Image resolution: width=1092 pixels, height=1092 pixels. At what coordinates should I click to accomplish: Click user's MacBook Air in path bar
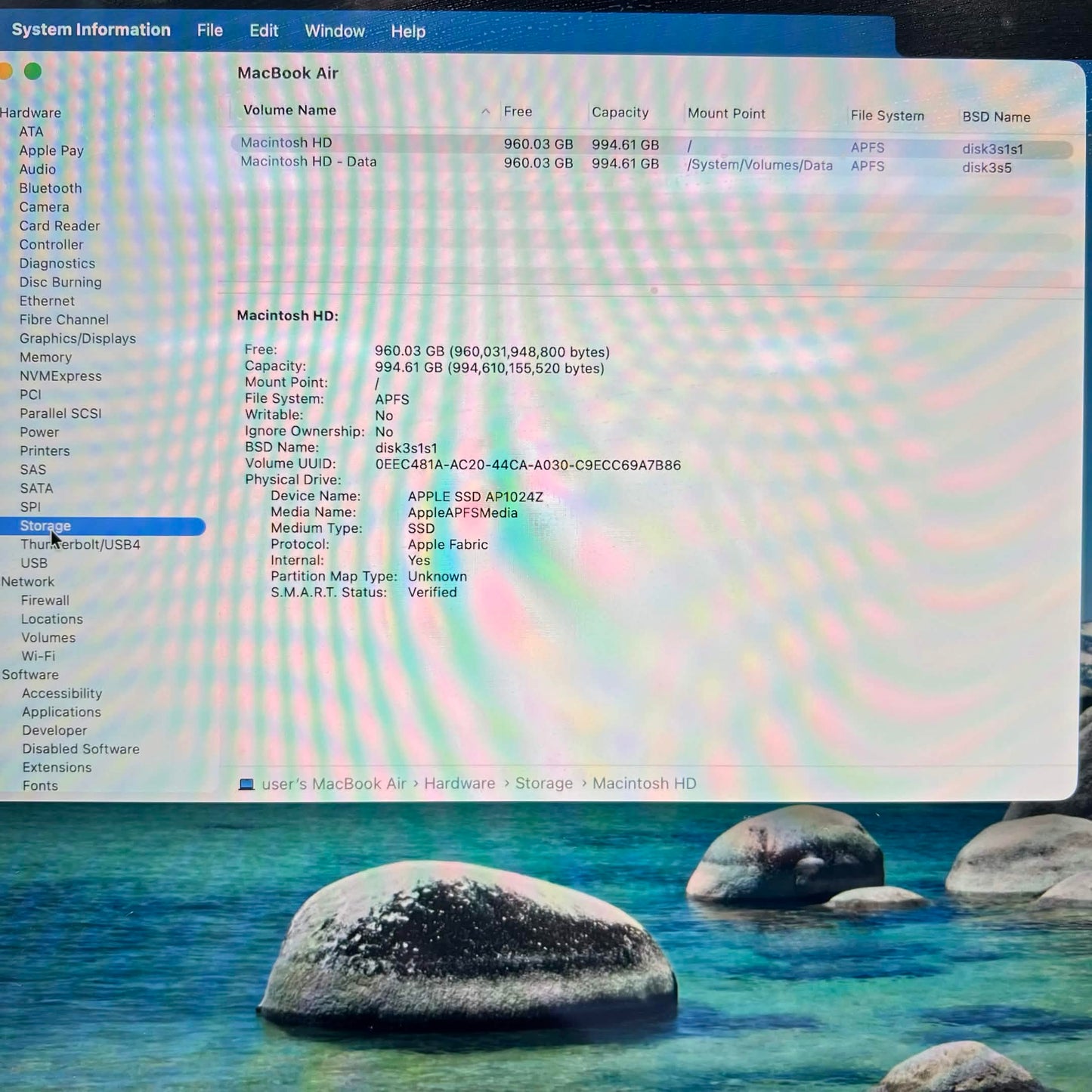coord(334,784)
